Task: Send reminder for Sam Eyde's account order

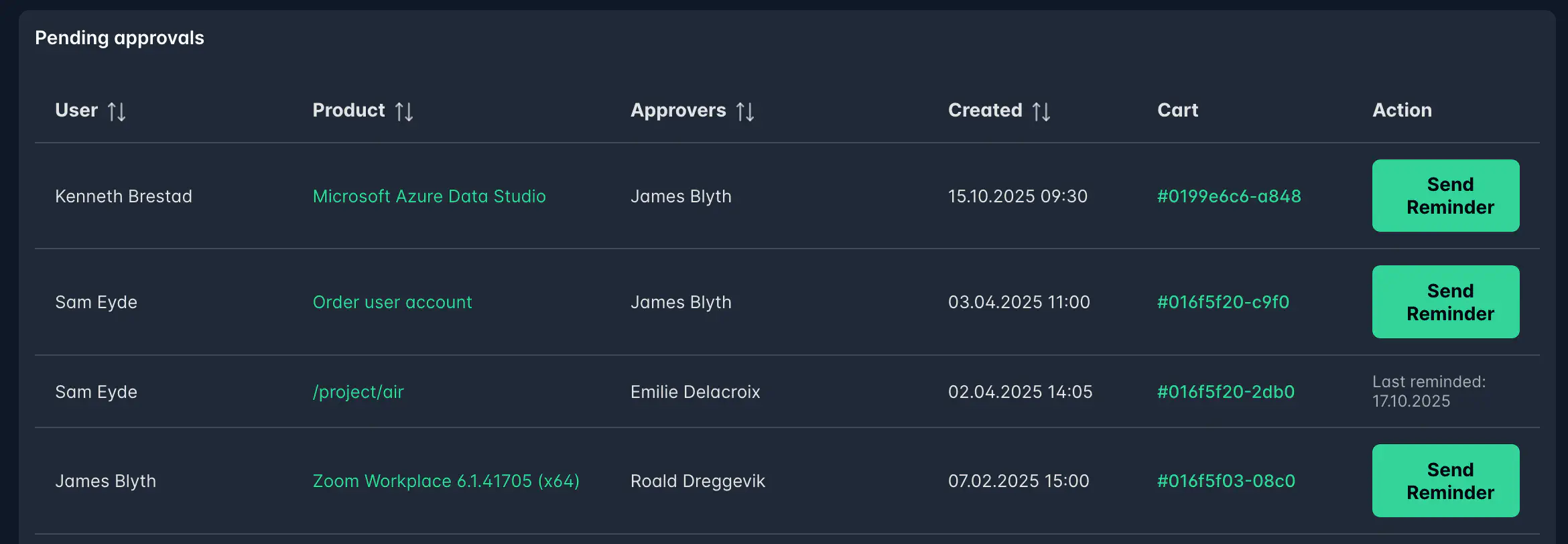Action: pyautogui.click(x=1445, y=301)
